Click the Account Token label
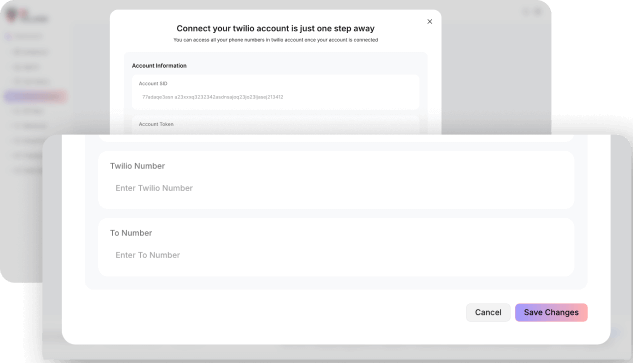Viewport: 633px width, 363px height. pyautogui.click(x=156, y=124)
